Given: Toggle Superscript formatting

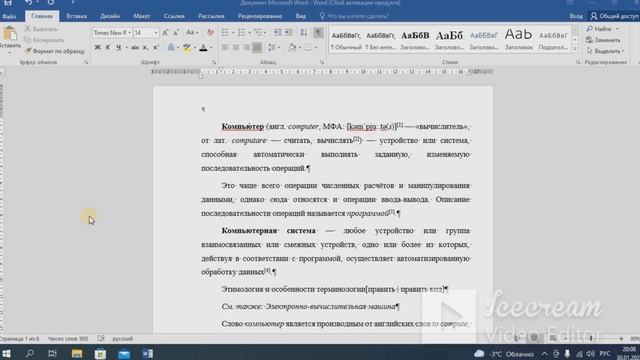Looking at the screenshot, I should click(156, 47).
